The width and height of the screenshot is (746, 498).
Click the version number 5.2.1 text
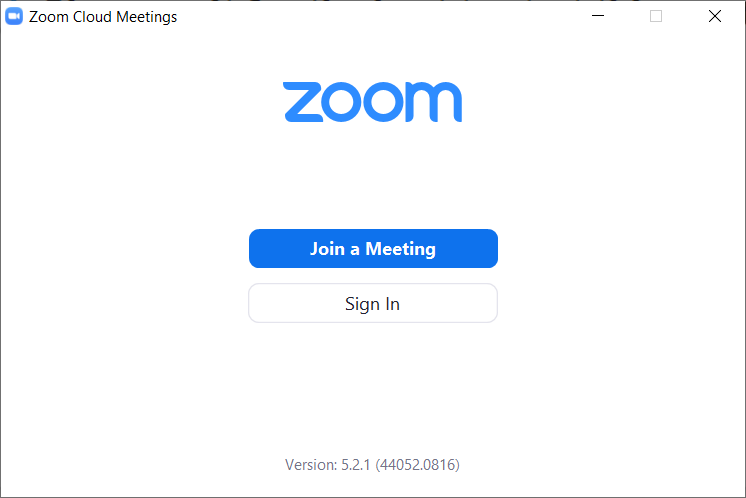355,465
